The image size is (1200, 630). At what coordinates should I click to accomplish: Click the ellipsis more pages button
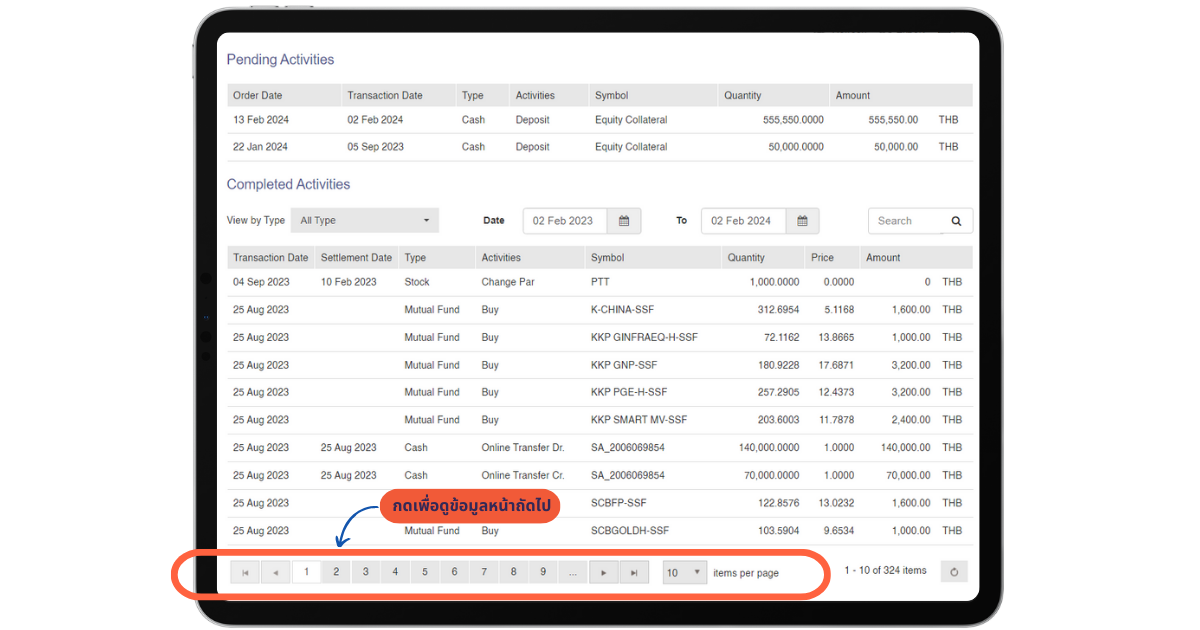pyautogui.click(x=573, y=572)
